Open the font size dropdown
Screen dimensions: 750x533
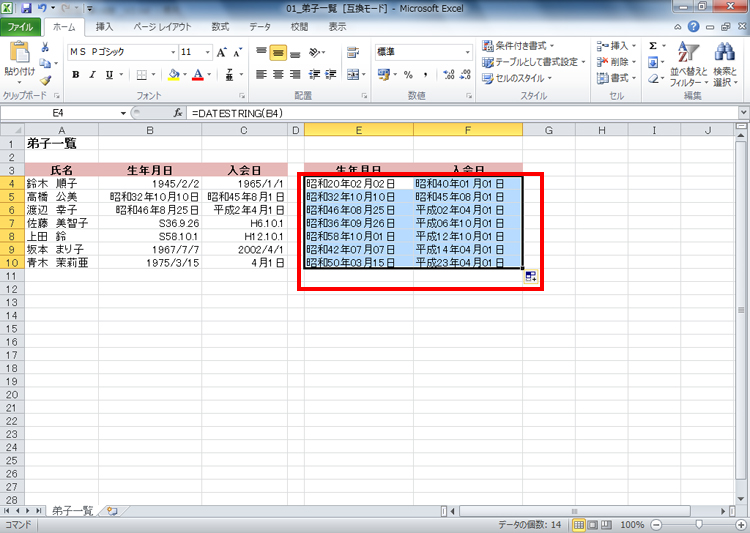(208, 52)
